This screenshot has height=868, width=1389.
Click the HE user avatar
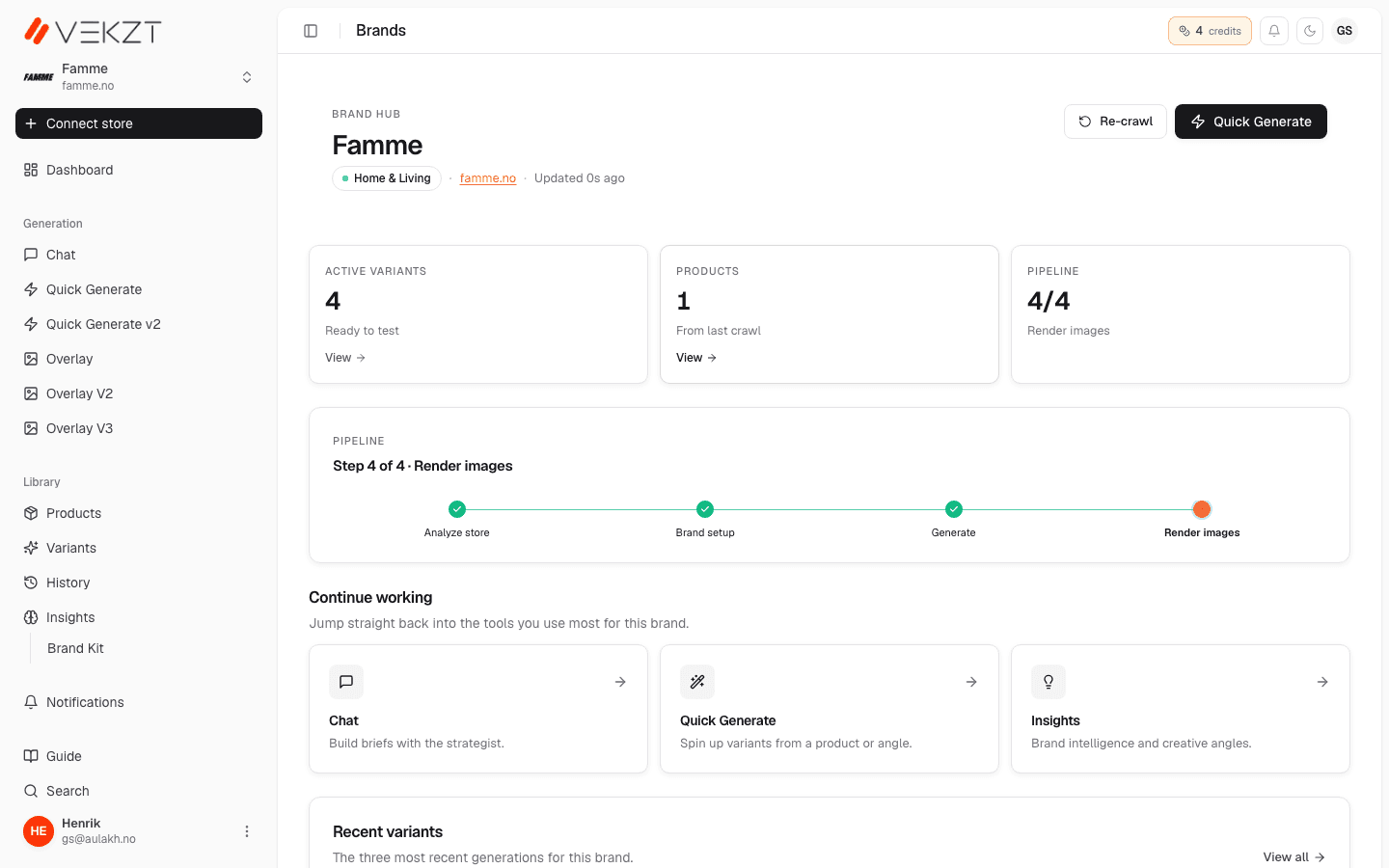tap(39, 831)
